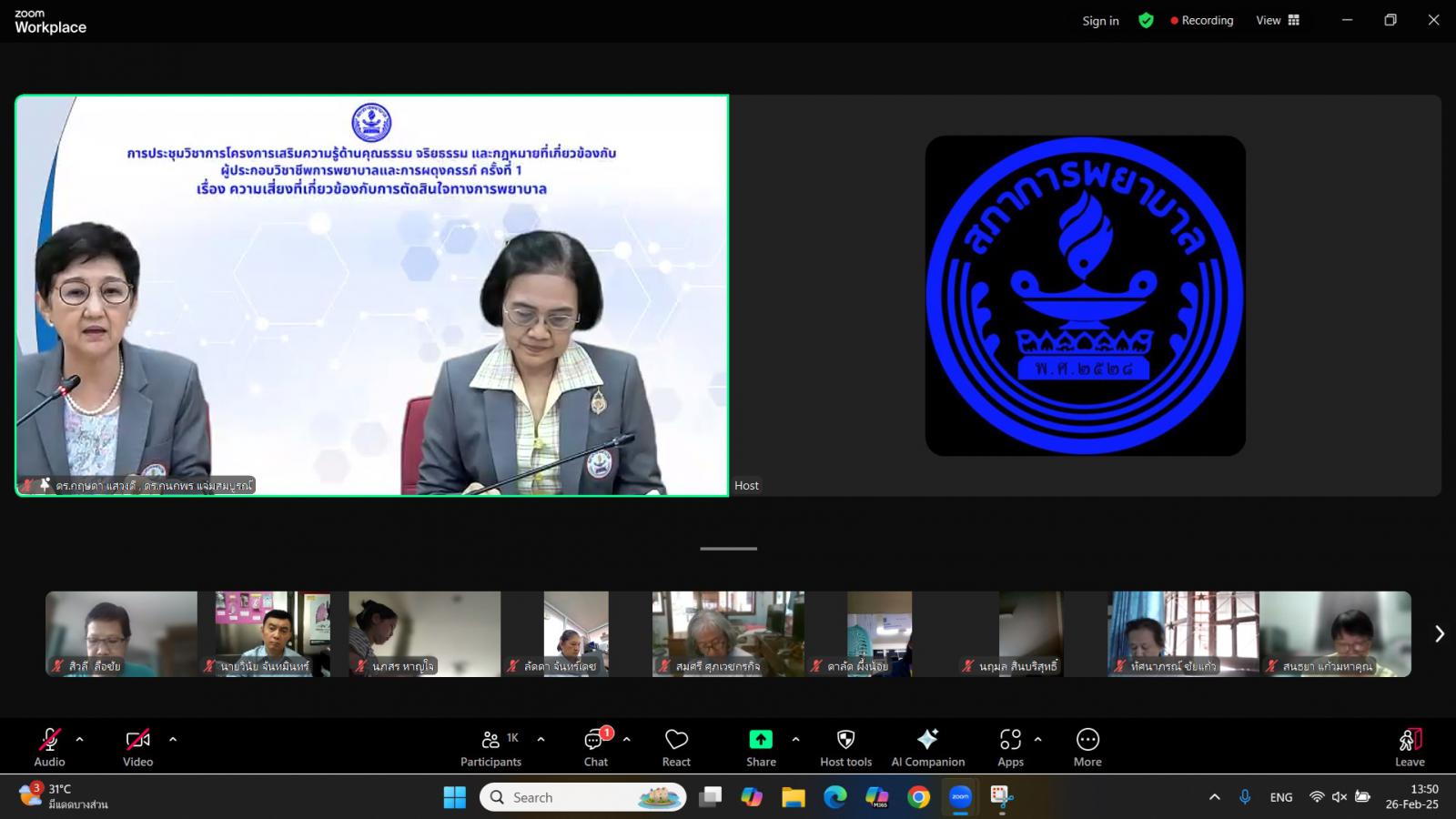The width and height of the screenshot is (1456, 819).
Task: Click the muted volume tray icon
Action: pos(1340,797)
